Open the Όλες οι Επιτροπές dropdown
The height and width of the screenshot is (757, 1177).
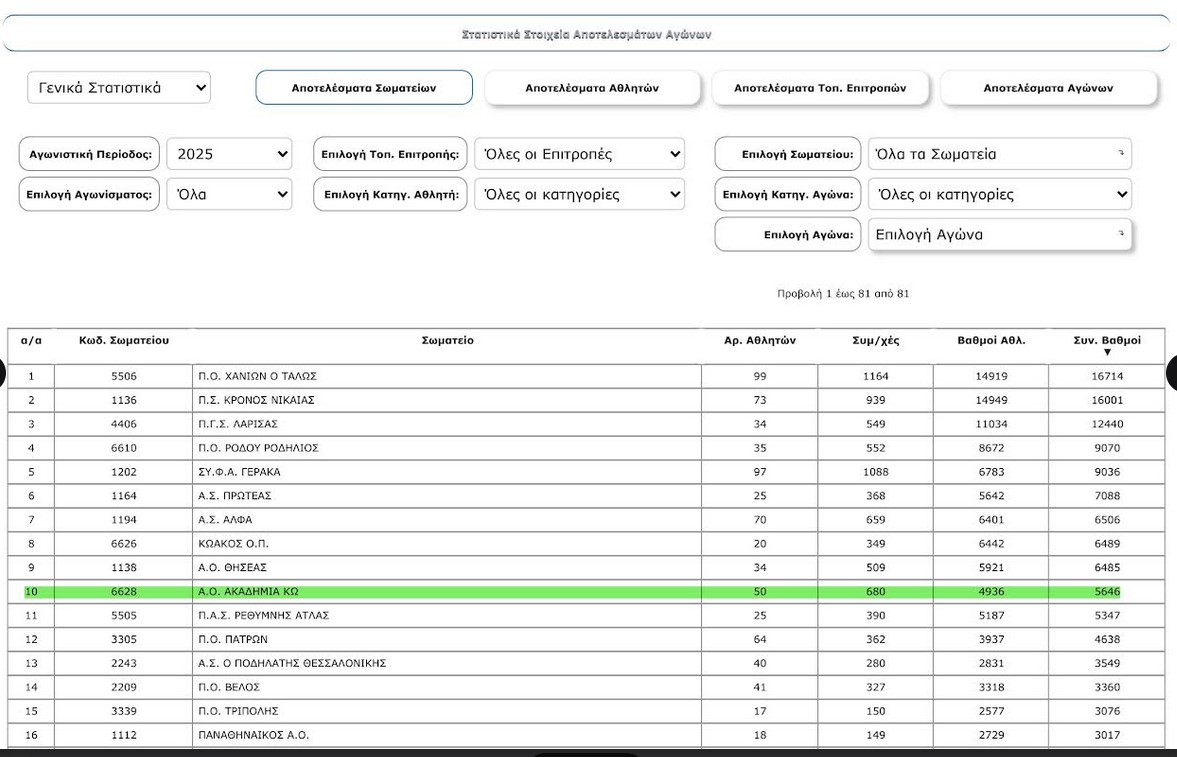579,154
